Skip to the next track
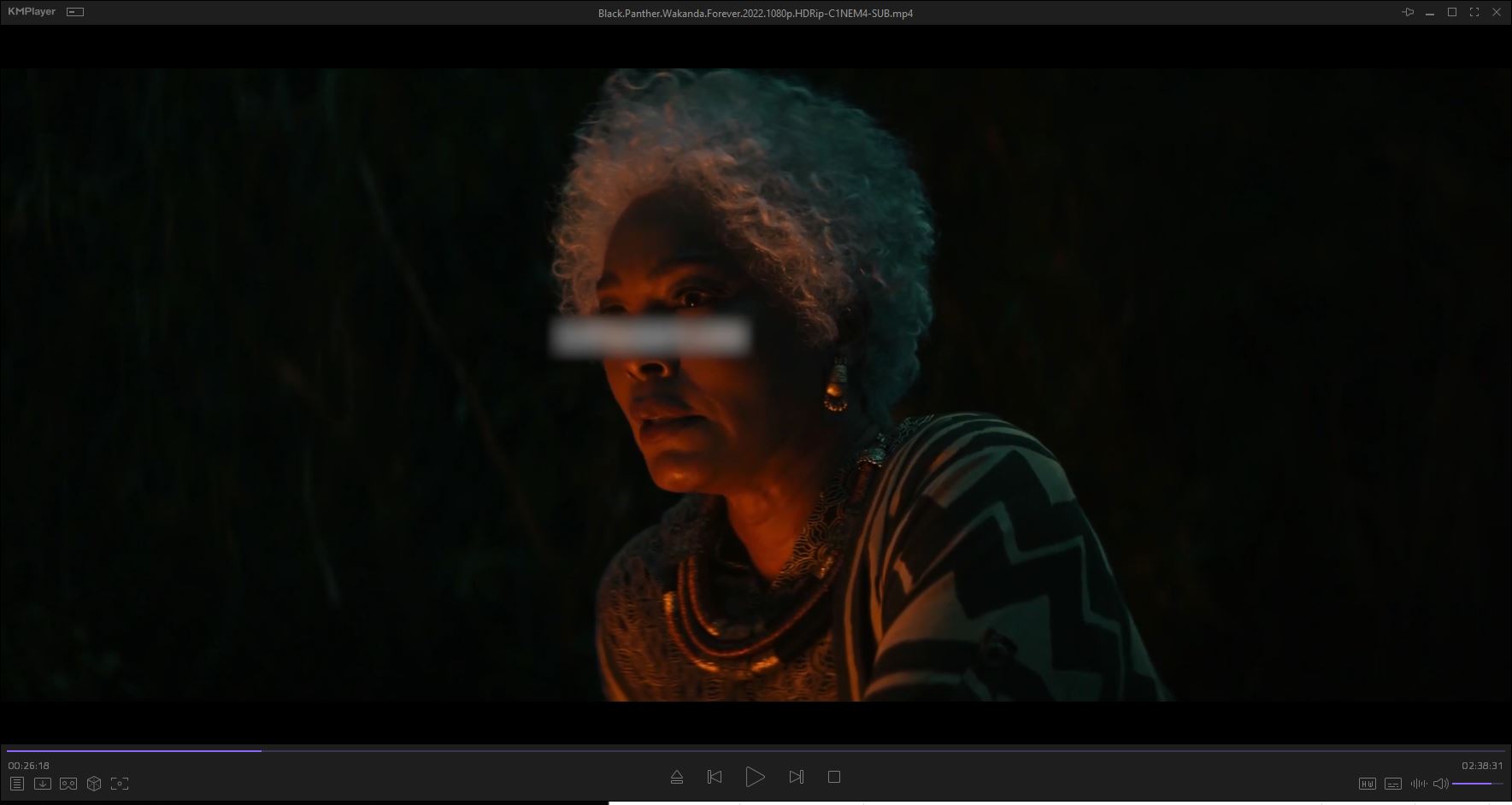The image size is (1512, 805). pyautogui.click(x=796, y=777)
